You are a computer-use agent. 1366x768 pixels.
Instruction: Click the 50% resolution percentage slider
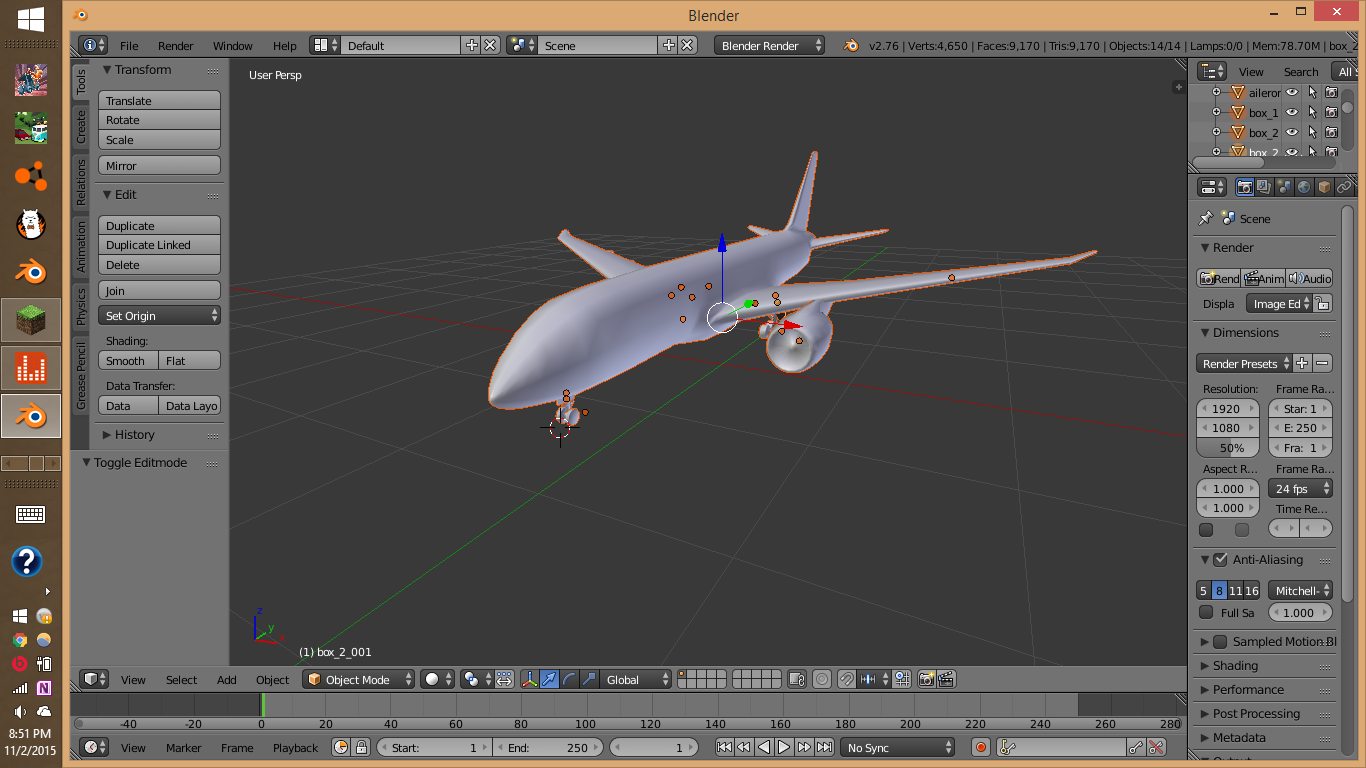(x=1229, y=447)
